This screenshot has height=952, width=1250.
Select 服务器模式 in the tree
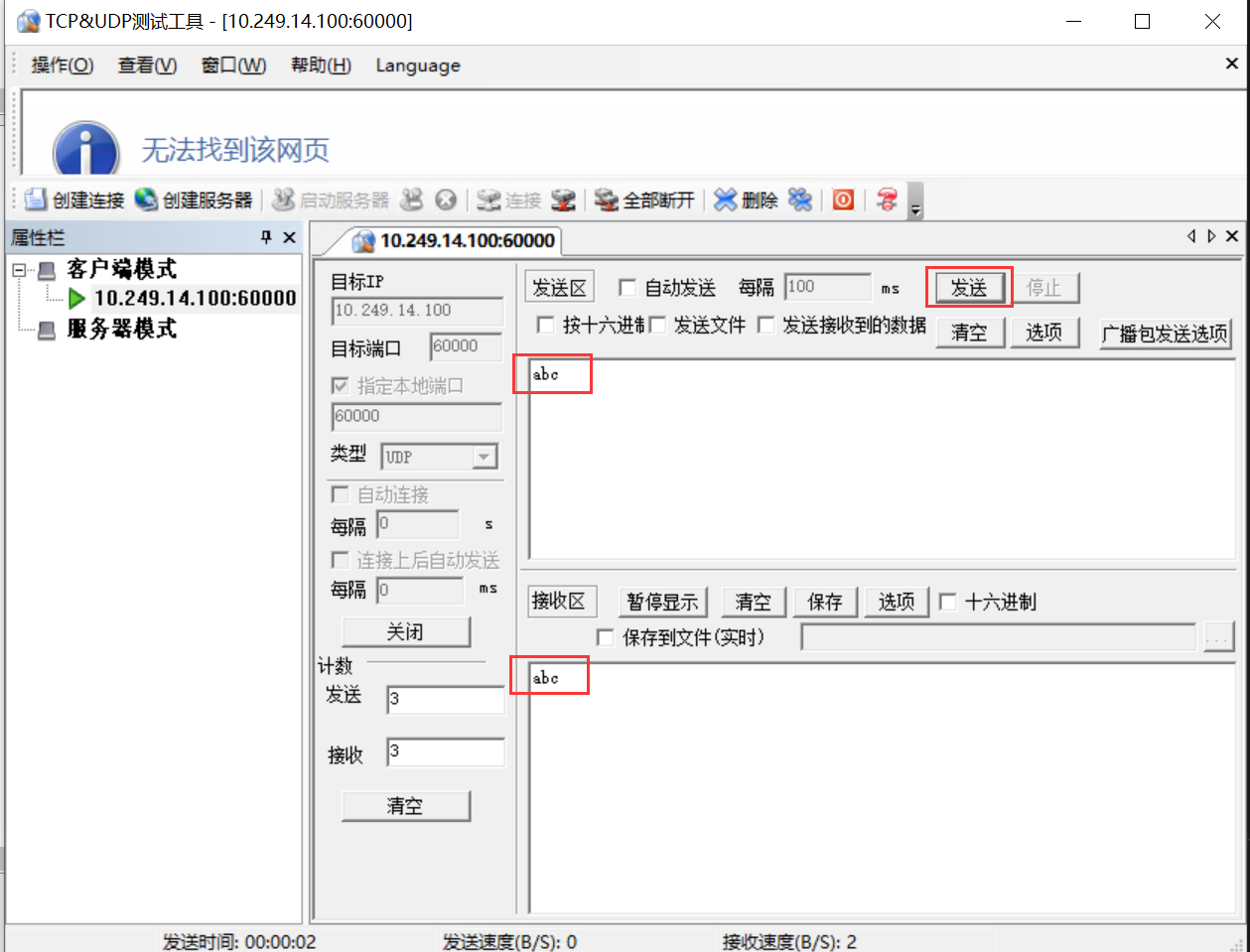coord(121,329)
